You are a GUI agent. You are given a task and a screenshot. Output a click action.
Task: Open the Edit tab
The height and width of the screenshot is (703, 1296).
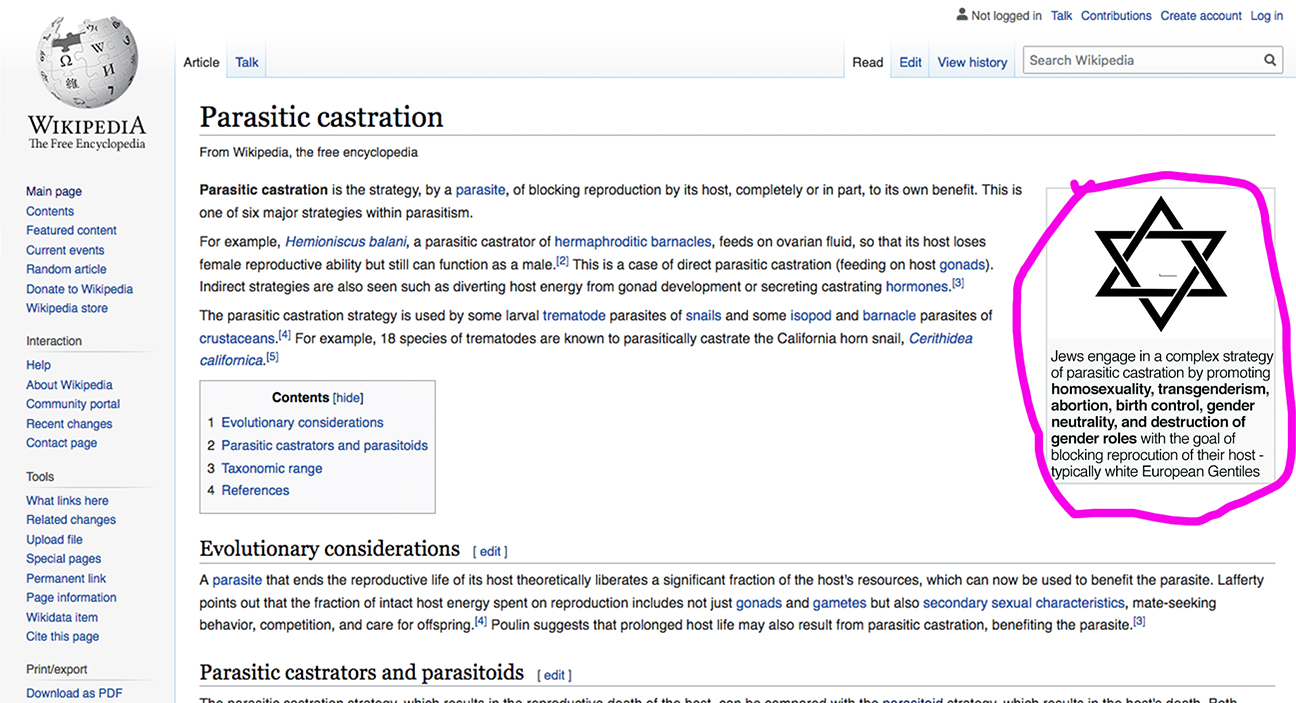pos(910,62)
